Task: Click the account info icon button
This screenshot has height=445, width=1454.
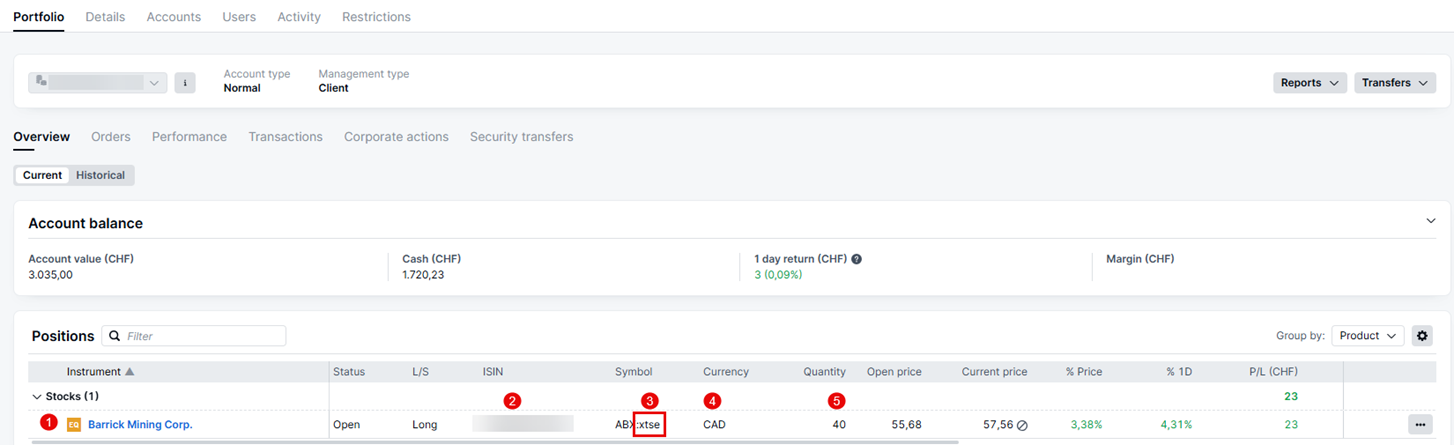Action: [x=185, y=83]
